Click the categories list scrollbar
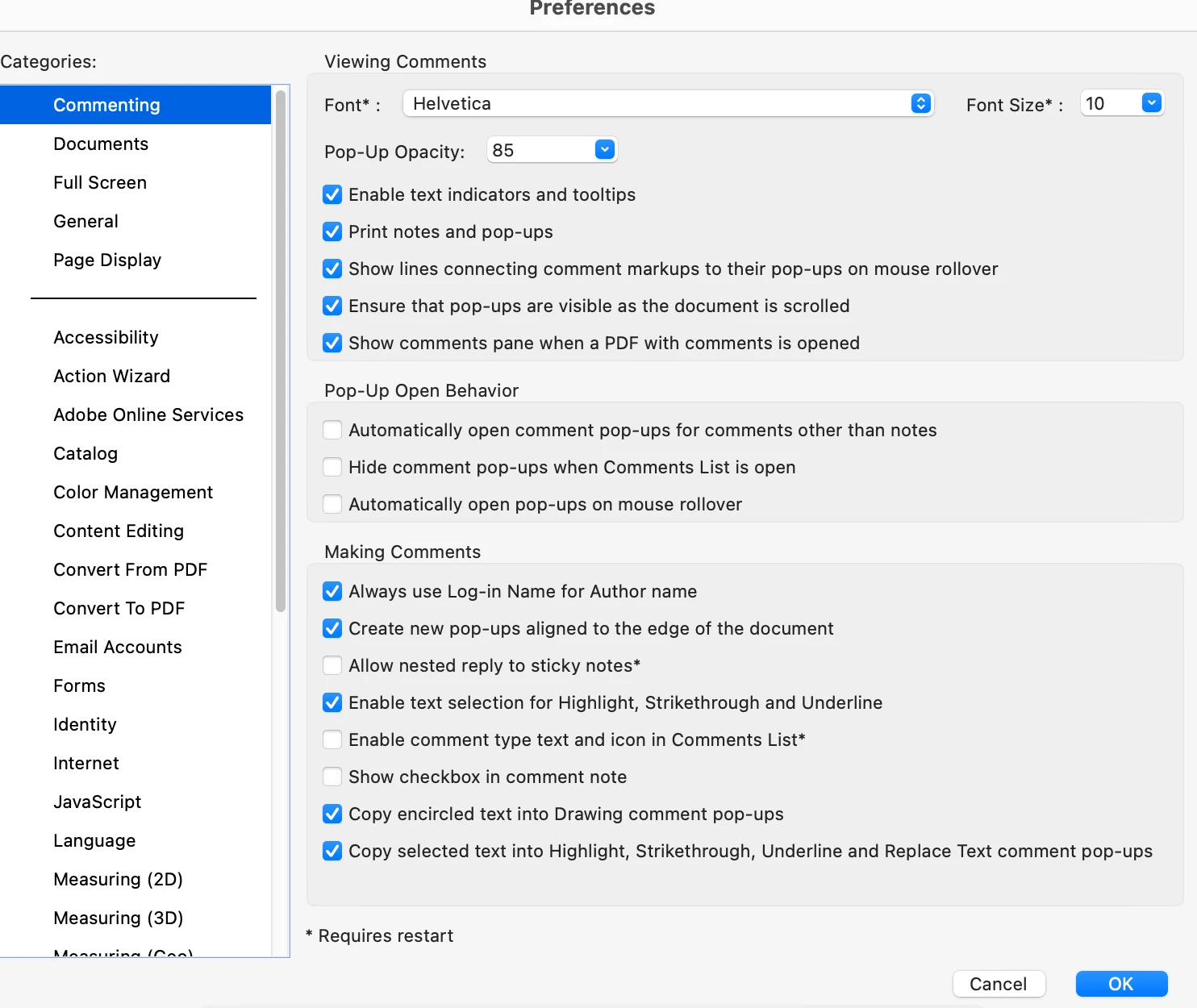Image resolution: width=1197 pixels, height=1008 pixels. [281, 351]
